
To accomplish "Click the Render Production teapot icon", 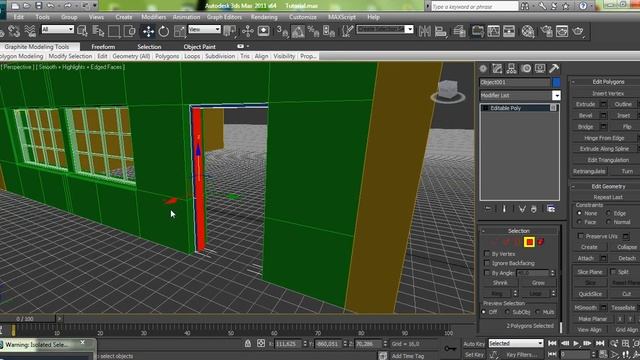I will pos(578,31).
